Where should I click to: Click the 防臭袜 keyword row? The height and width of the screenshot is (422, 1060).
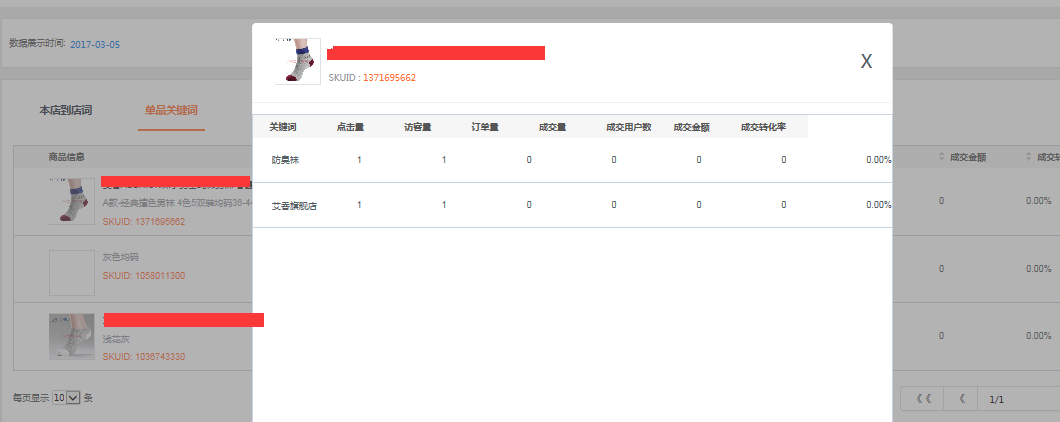[x=573, y=160]
